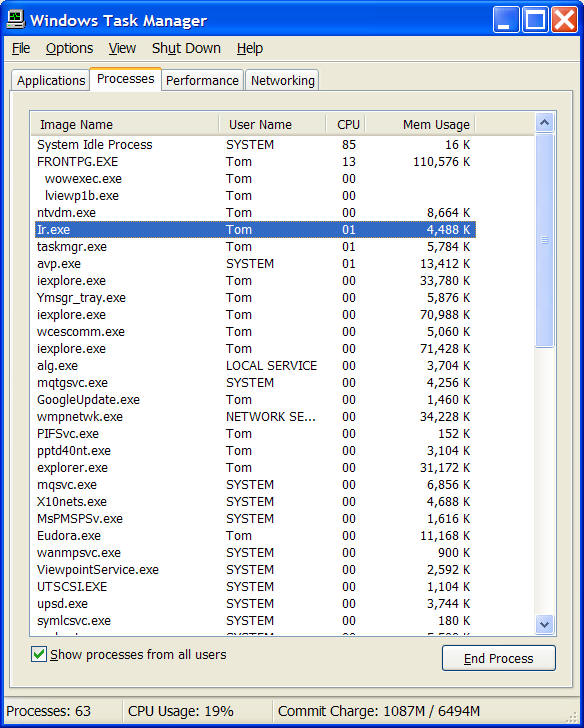Viewport: 584px width, 728px height.
Task: Click the 110,576 K memory value
Action: 441,162
